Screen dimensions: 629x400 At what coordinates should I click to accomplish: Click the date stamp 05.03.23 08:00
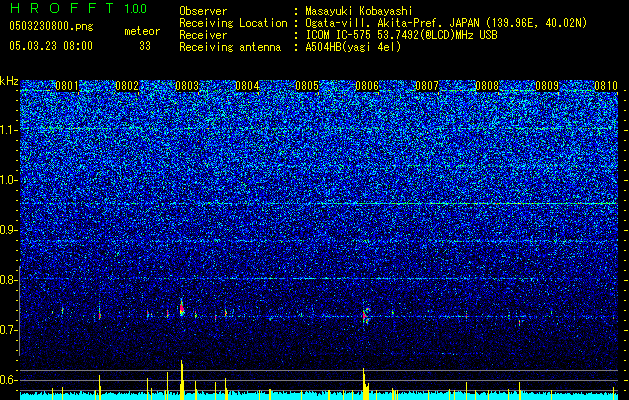51,45
